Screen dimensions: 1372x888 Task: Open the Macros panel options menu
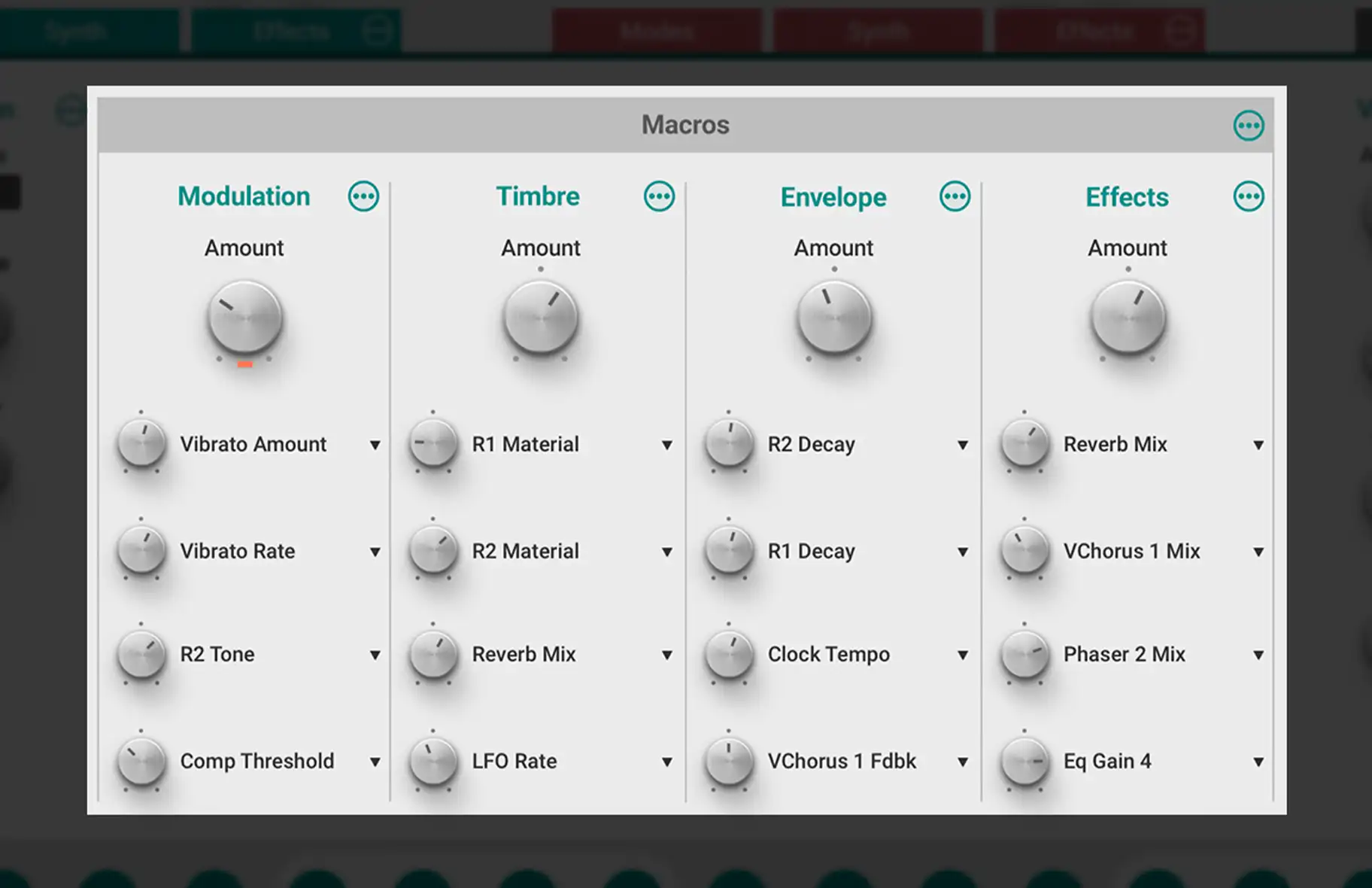(x=1248, y=126)
